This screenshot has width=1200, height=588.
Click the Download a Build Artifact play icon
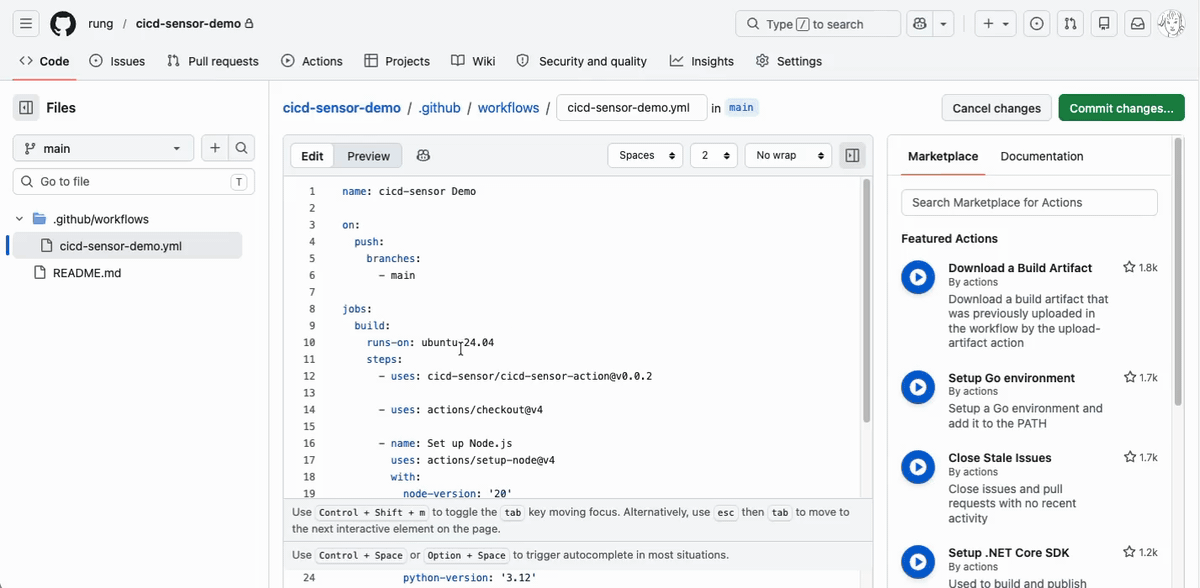(918, 278)
